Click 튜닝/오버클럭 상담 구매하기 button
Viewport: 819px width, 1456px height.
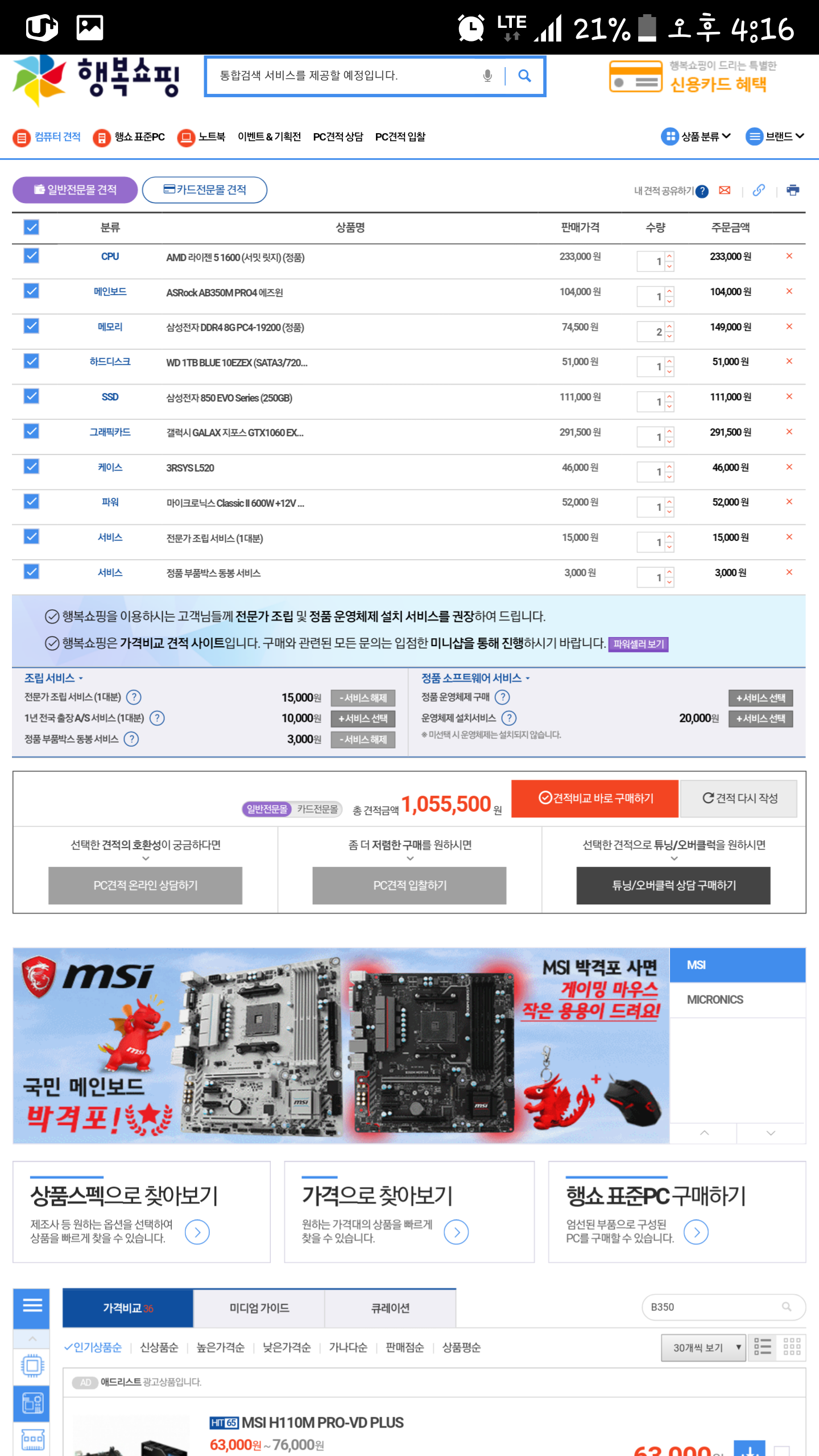coord(673,886)
